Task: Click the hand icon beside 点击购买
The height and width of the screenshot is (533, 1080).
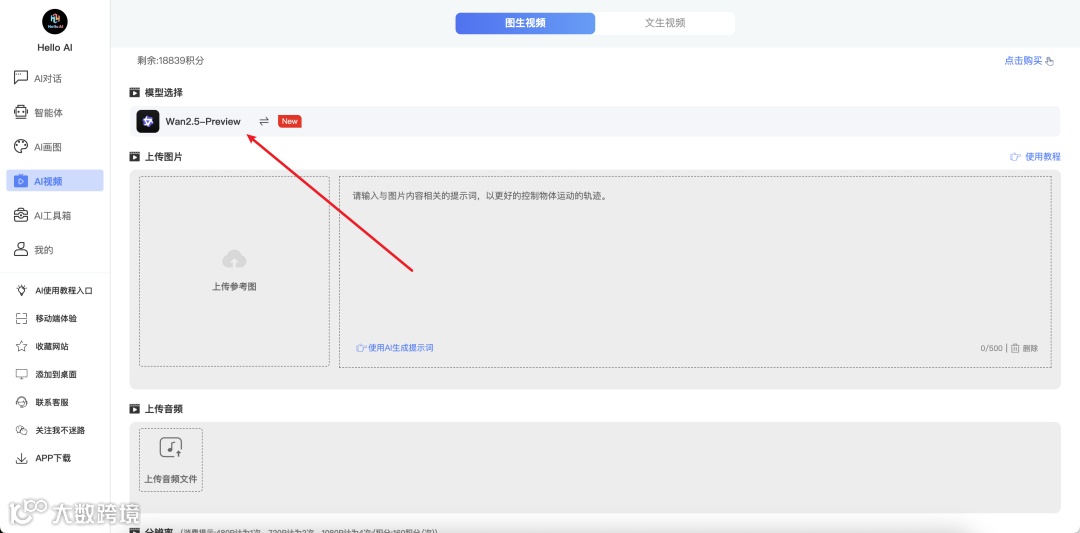Action: (x=1050, y=61)
